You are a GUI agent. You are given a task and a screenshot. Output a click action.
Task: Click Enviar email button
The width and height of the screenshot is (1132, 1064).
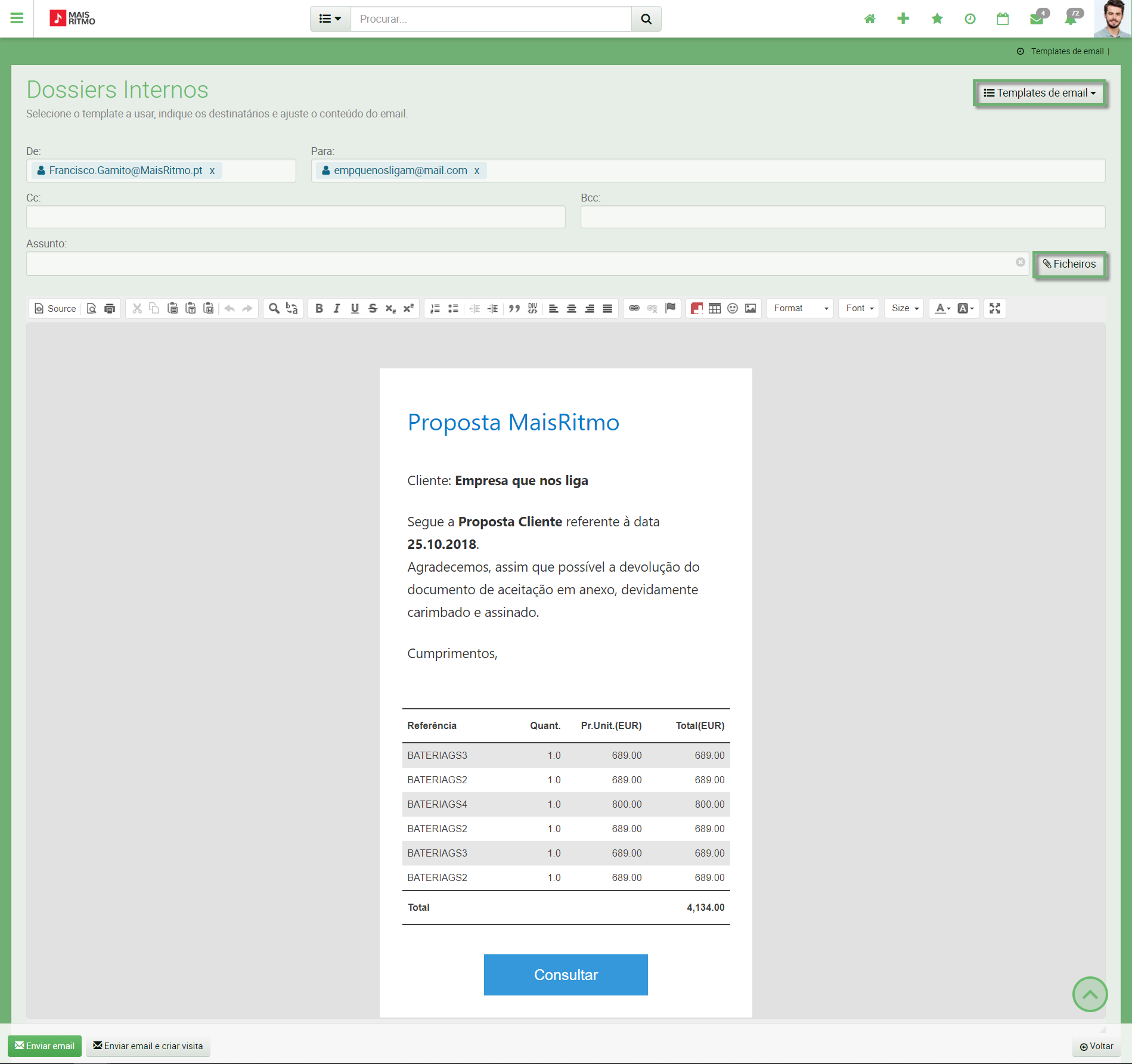coord(45,1046)
